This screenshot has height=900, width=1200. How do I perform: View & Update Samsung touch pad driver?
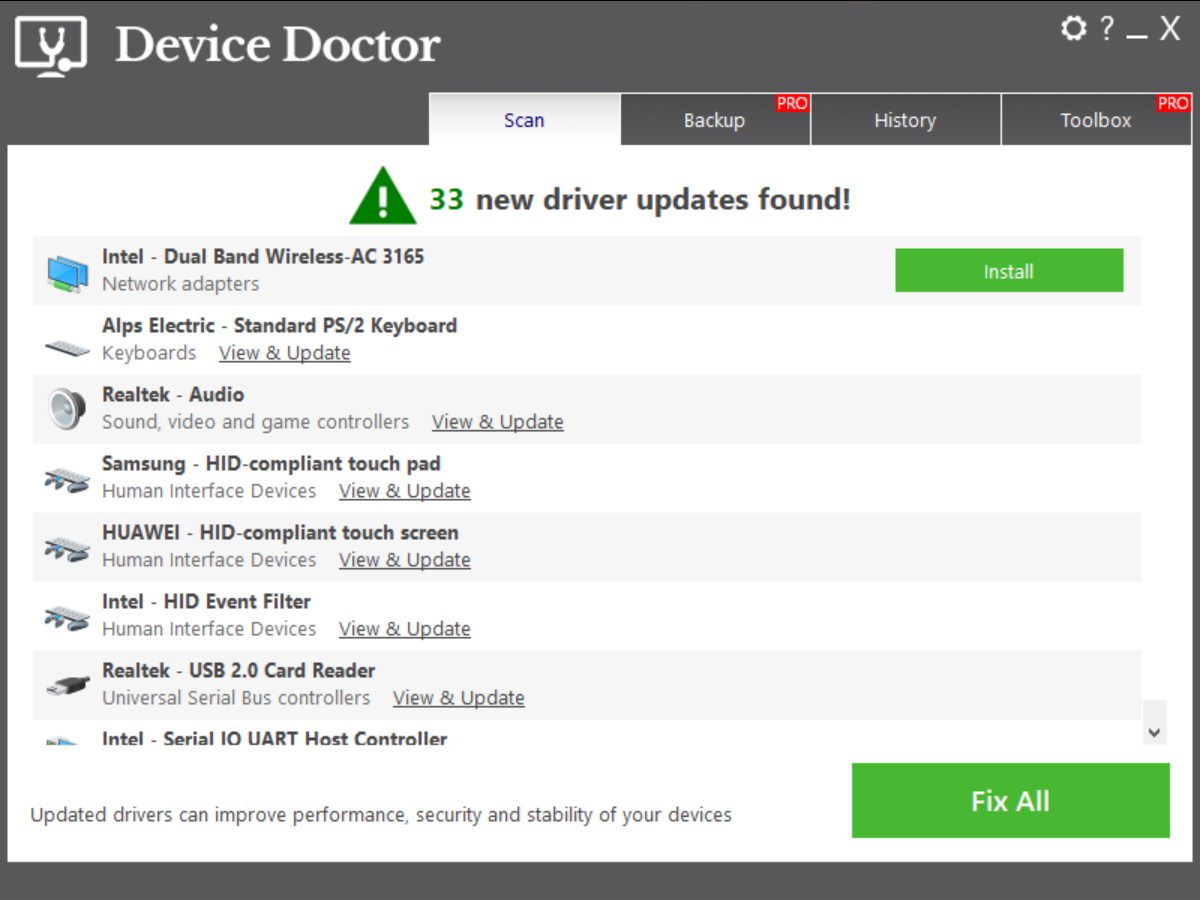click(x=405, y=491)
